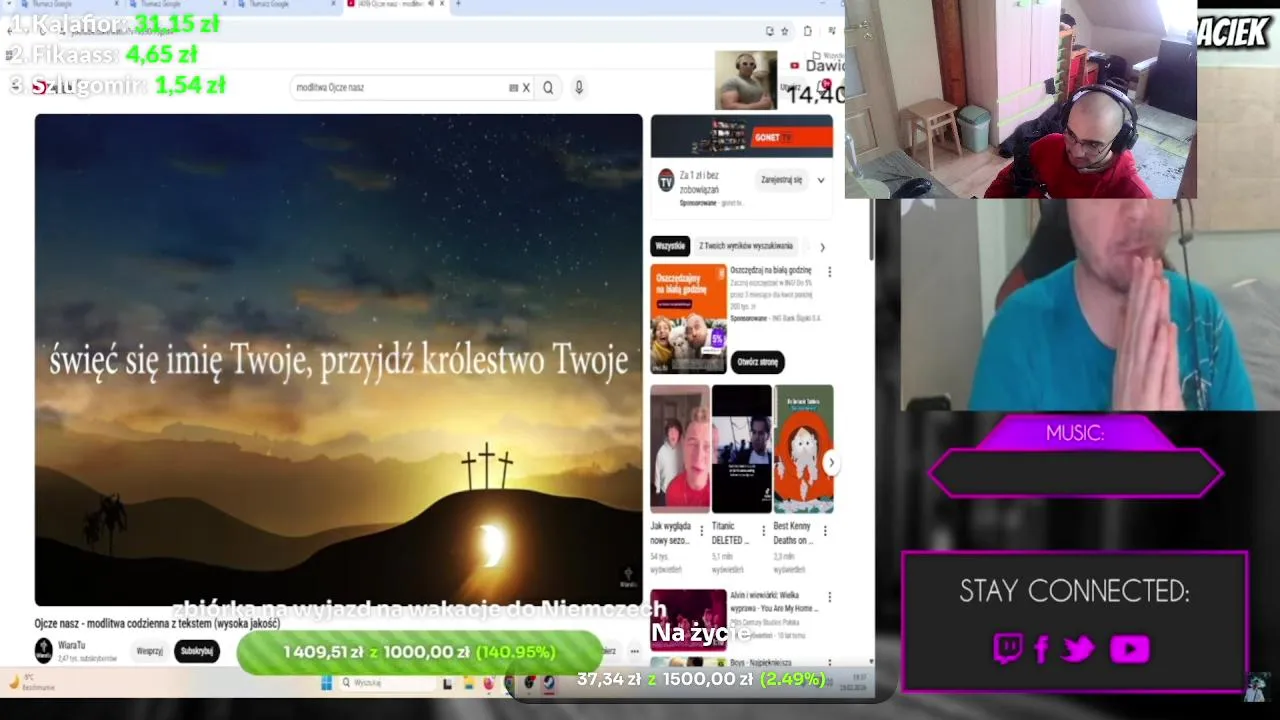1280x720 pixels.
Task: Click the Otwórz stronę button
Action: [757, 362]
